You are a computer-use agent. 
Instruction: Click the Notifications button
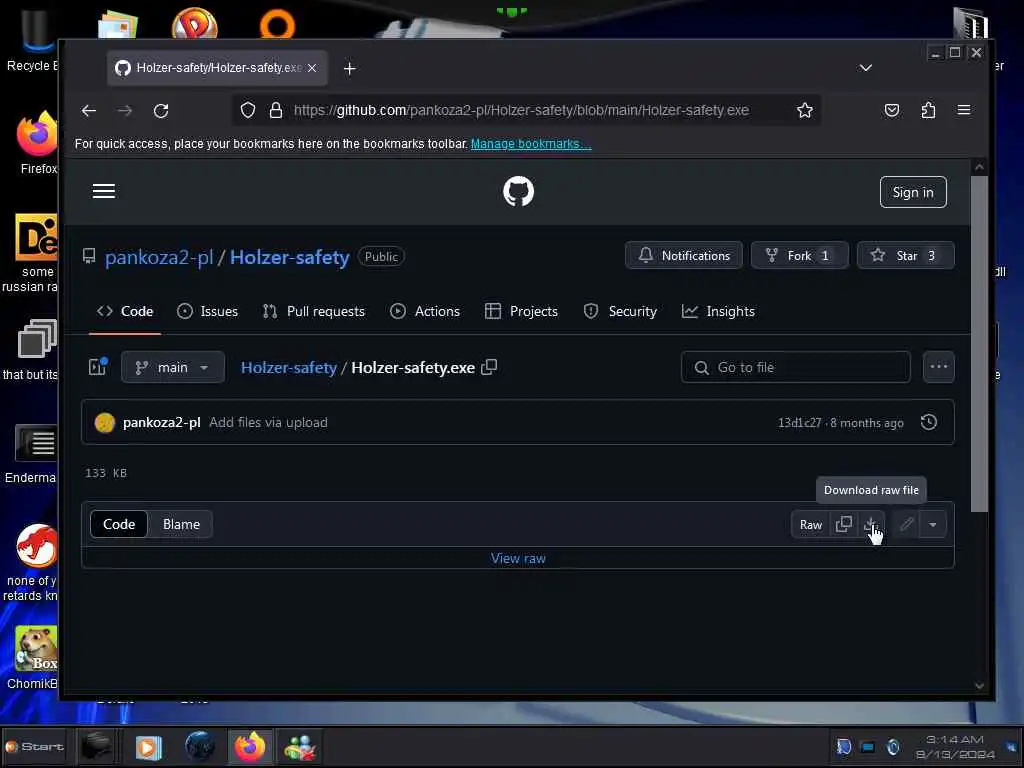point(684,255)
